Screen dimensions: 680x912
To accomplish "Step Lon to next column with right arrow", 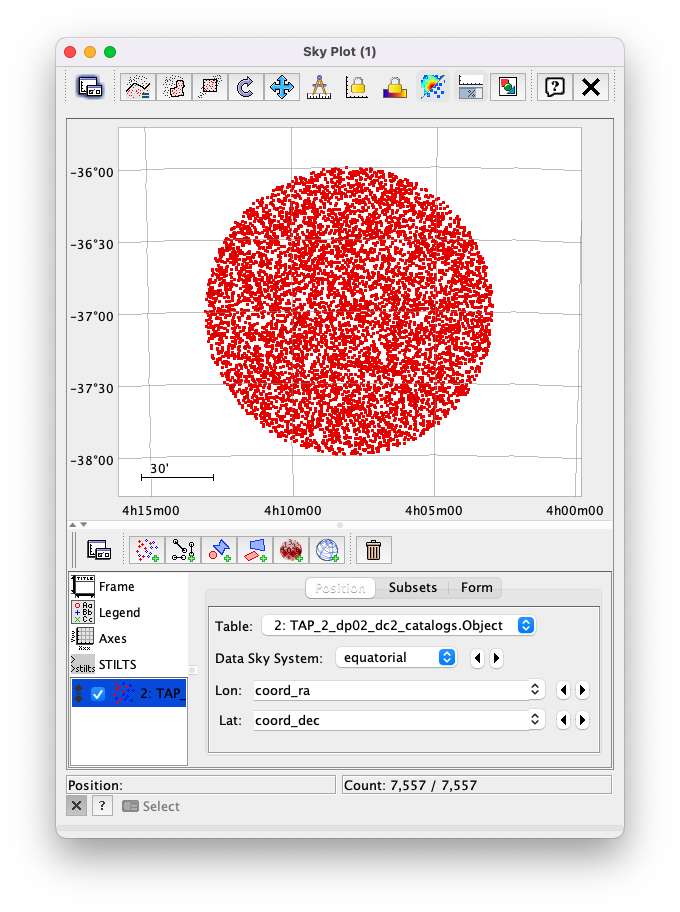I will (582, 690).
